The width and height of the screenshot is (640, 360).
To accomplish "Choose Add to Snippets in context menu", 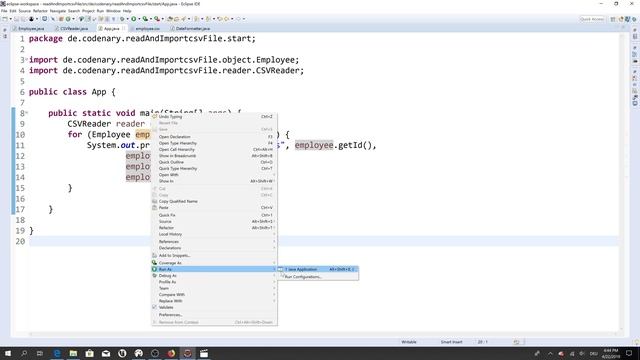I will (214, 256).
